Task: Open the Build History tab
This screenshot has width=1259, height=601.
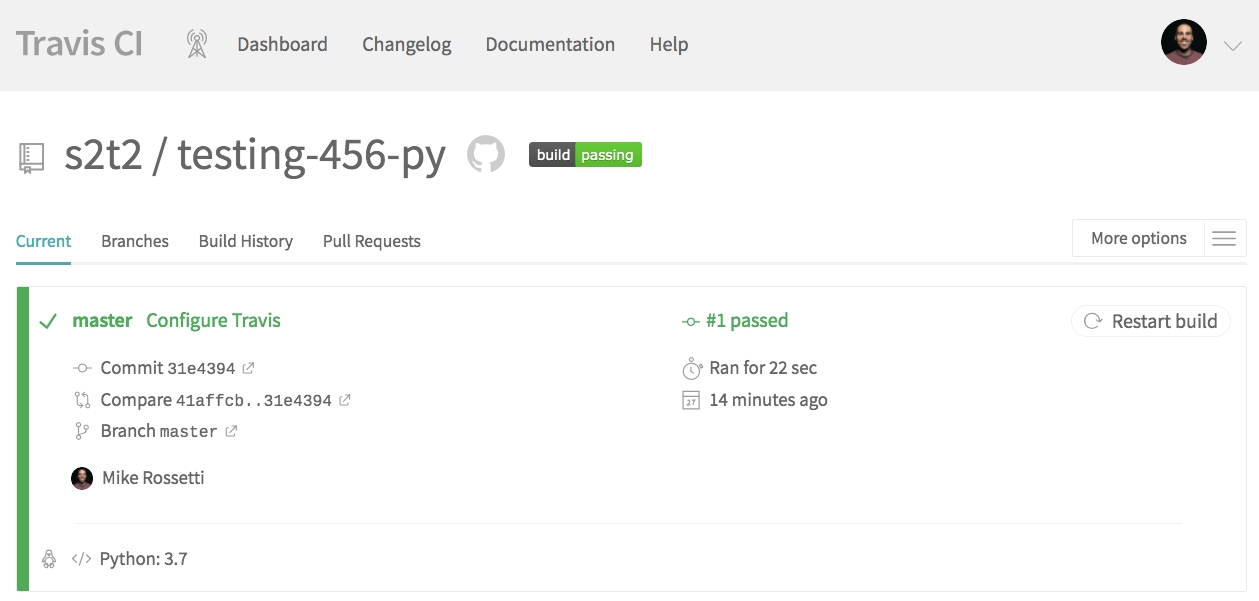Action: [x=246, y=241]
